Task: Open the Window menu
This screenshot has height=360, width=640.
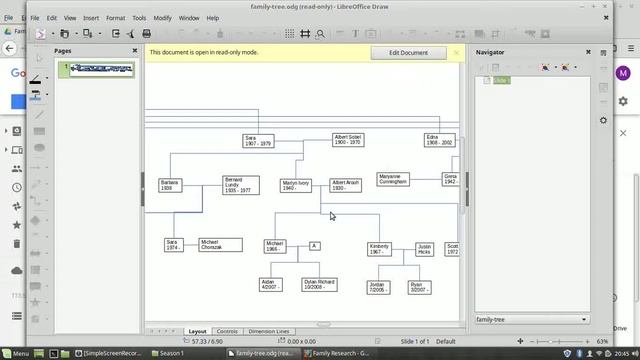Action: 189,18
